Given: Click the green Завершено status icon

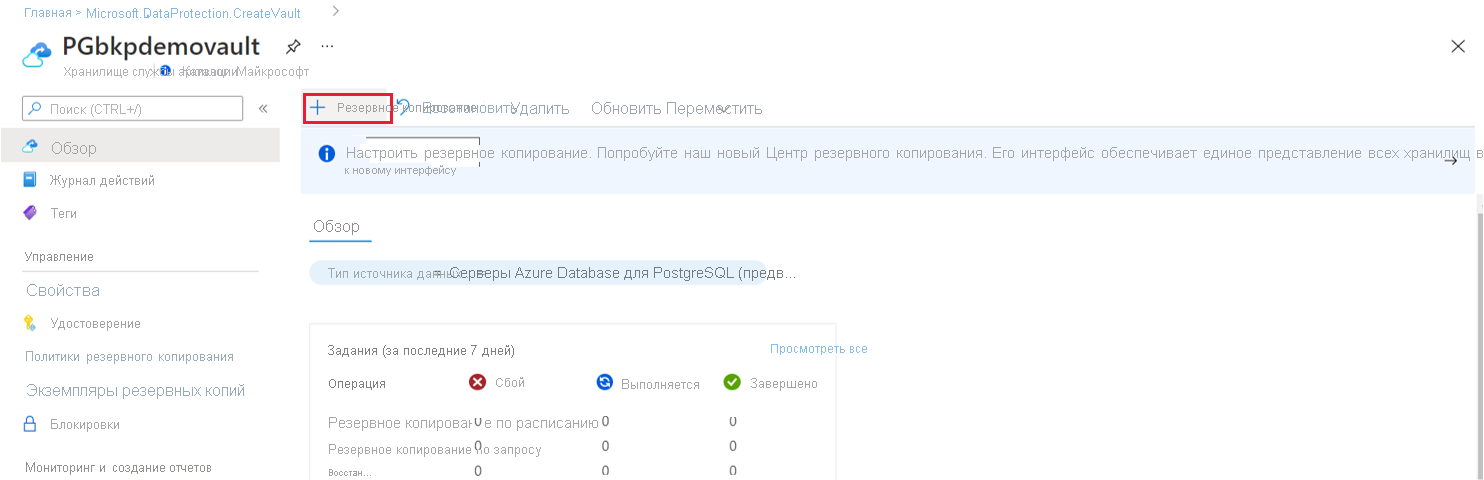Looking at the screenshot, I should [x=732, y=382].
